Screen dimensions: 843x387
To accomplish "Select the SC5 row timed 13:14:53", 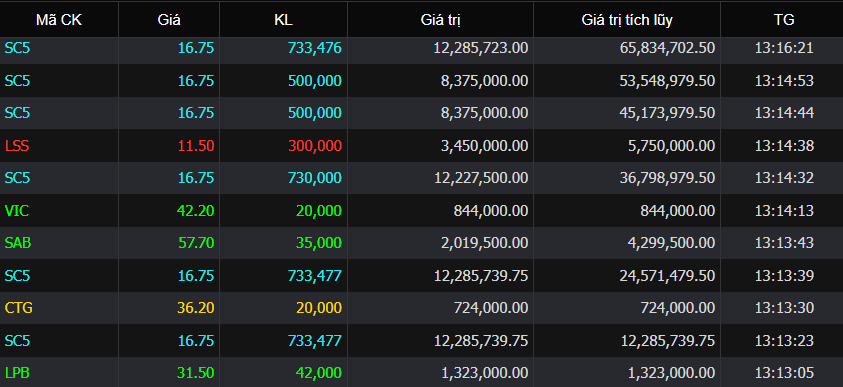I will pos(422,81).
